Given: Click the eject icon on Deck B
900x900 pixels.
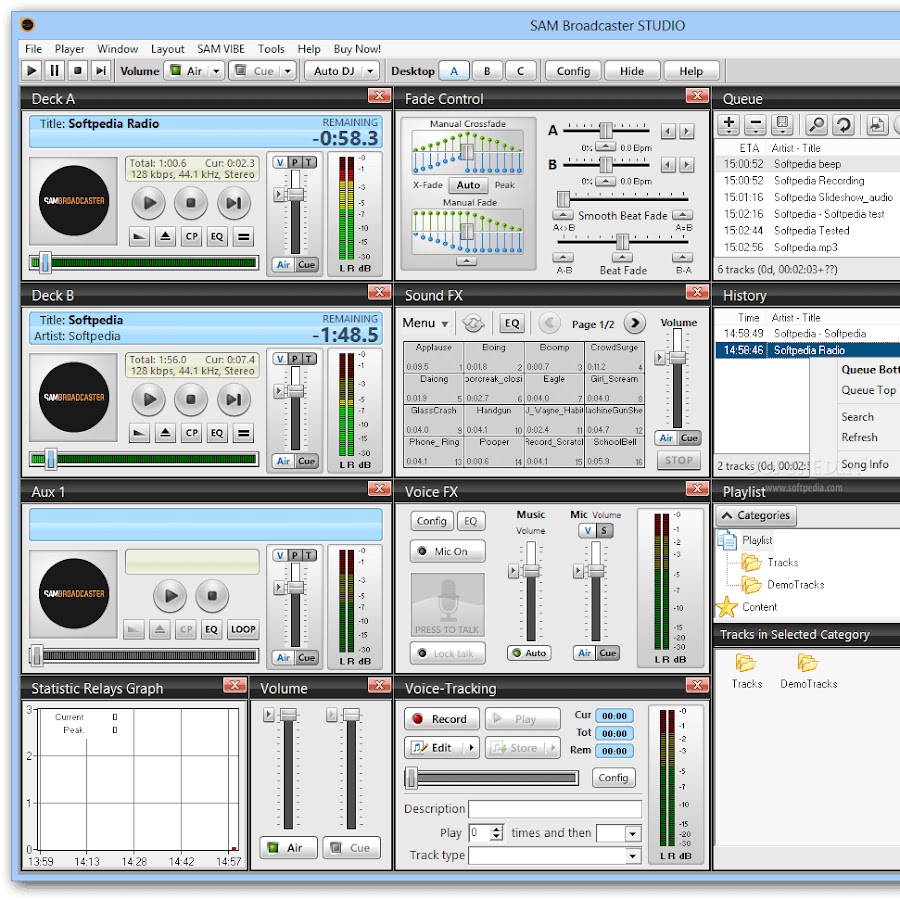Looking at the screenshot, I should (x=164, y=433).
